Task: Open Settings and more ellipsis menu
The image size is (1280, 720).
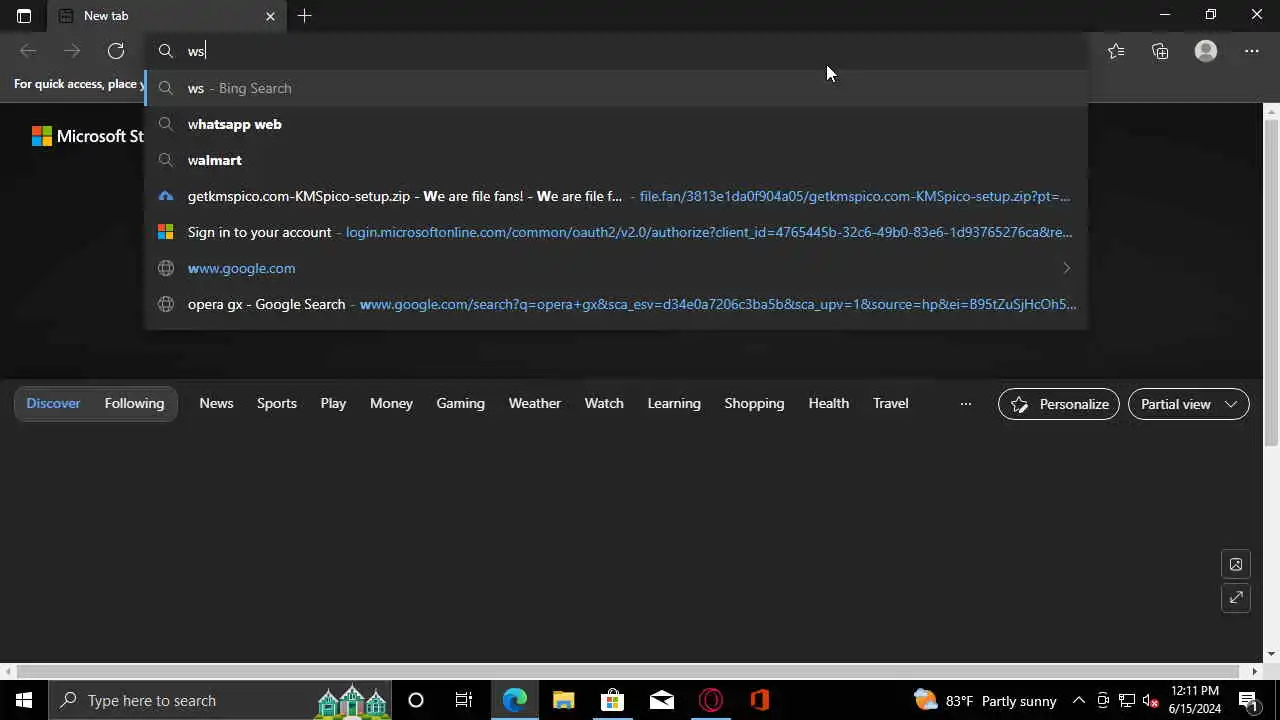Action: (1252, 51)
